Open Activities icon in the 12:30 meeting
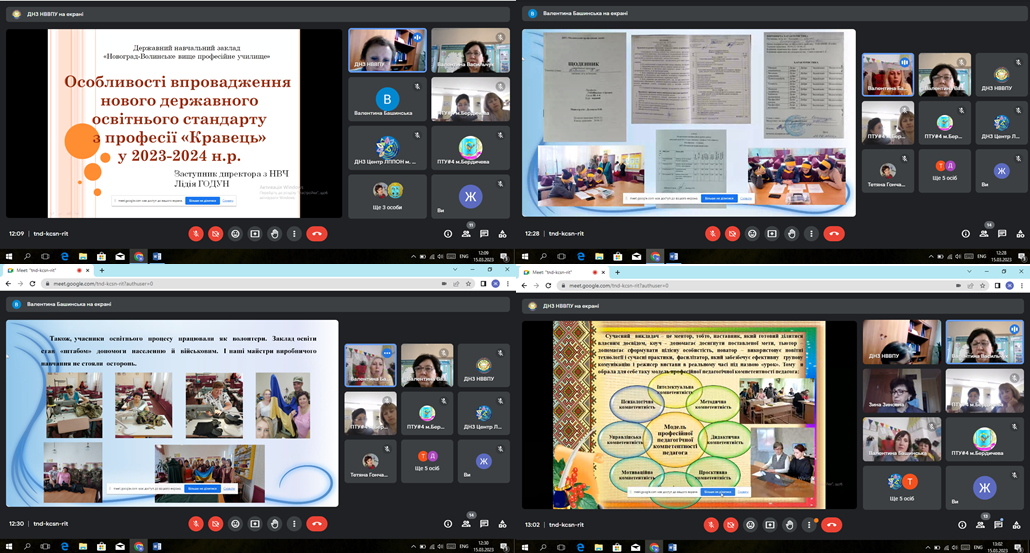 click(503, 523)
